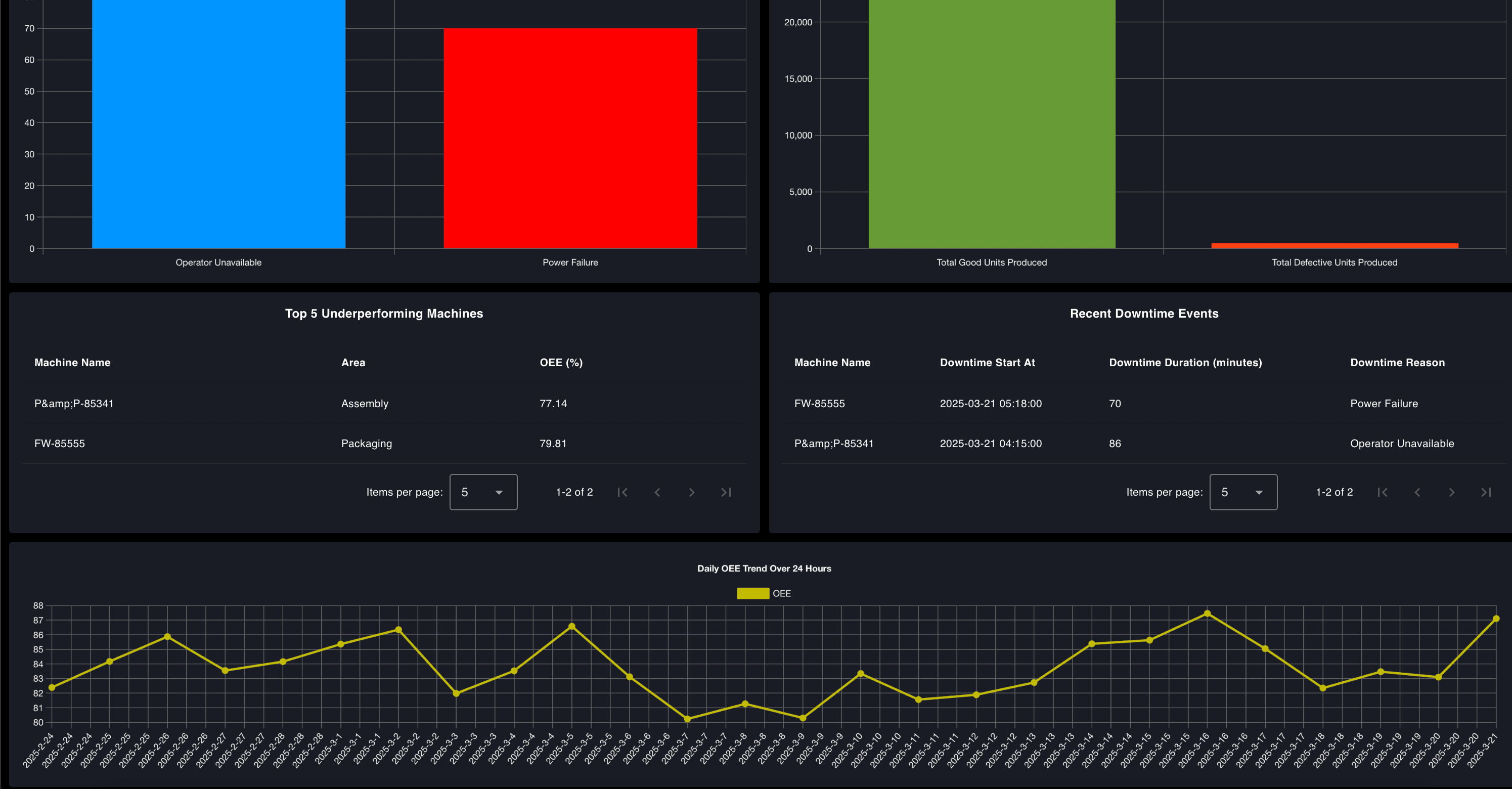Click next page arrow in Recent Downtime Events
This screenshot has height=789, width=1512.
coord(1451,492)
